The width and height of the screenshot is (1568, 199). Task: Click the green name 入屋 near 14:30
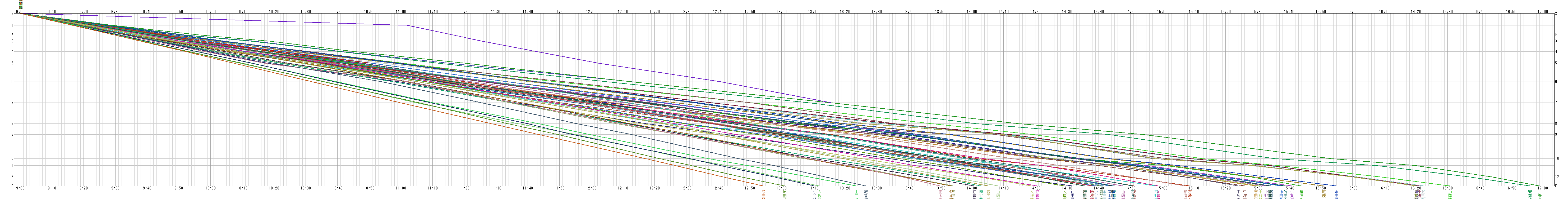[1065, 194]
